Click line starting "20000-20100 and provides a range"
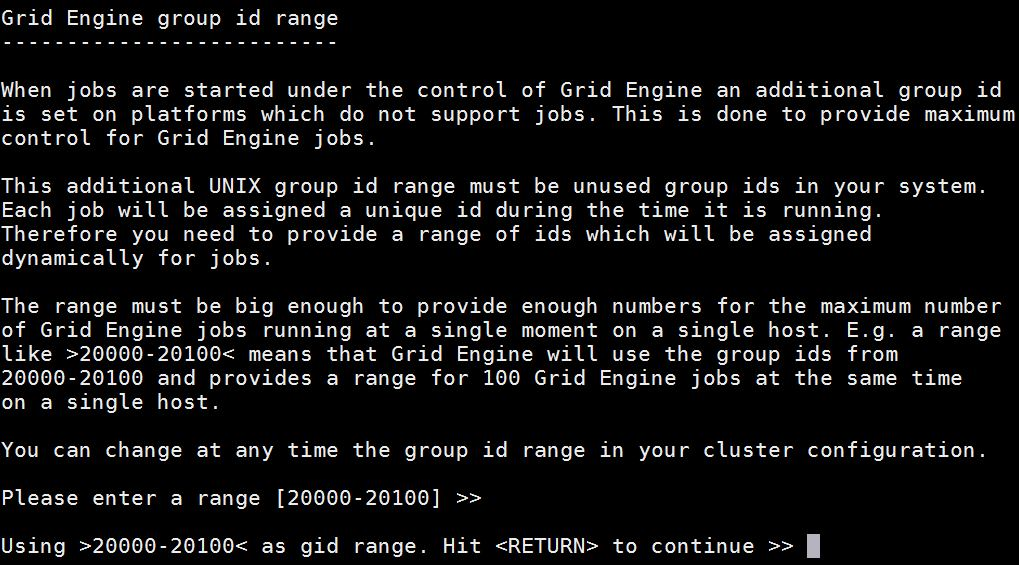This screenshot has height=565, width=1019. (x=482, y=378)
